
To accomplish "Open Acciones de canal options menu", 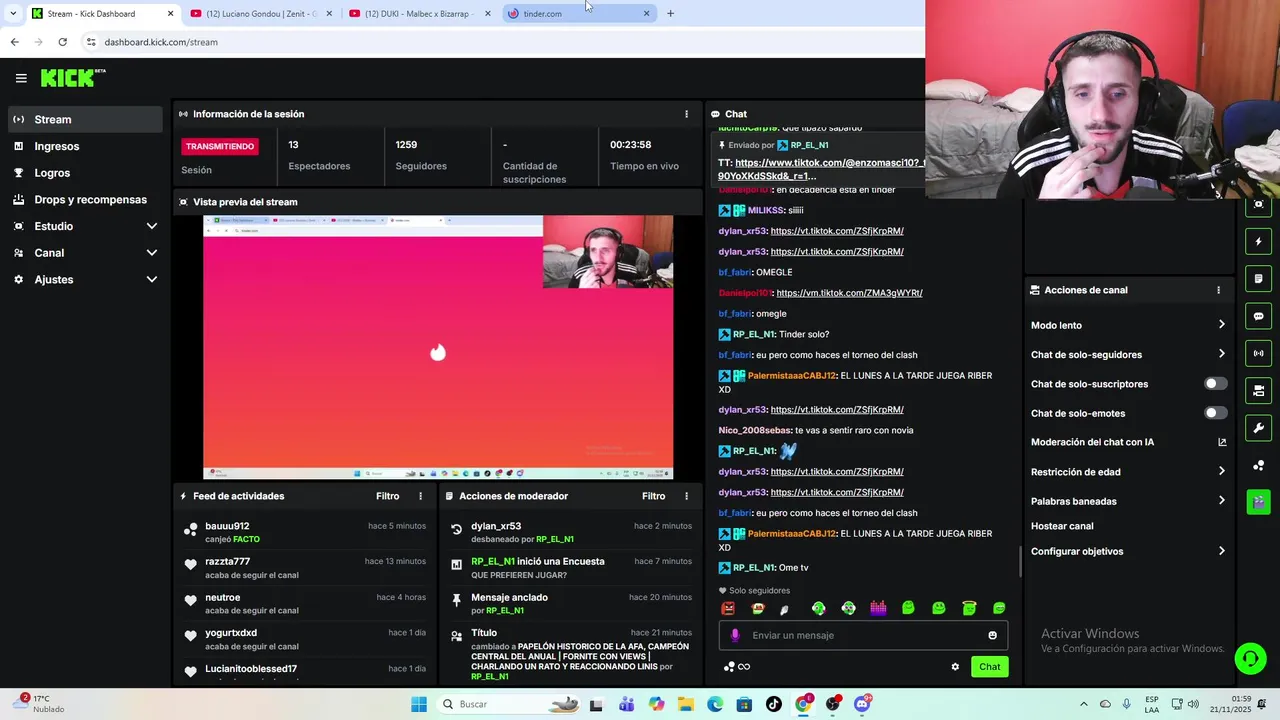I will 1218,290.
